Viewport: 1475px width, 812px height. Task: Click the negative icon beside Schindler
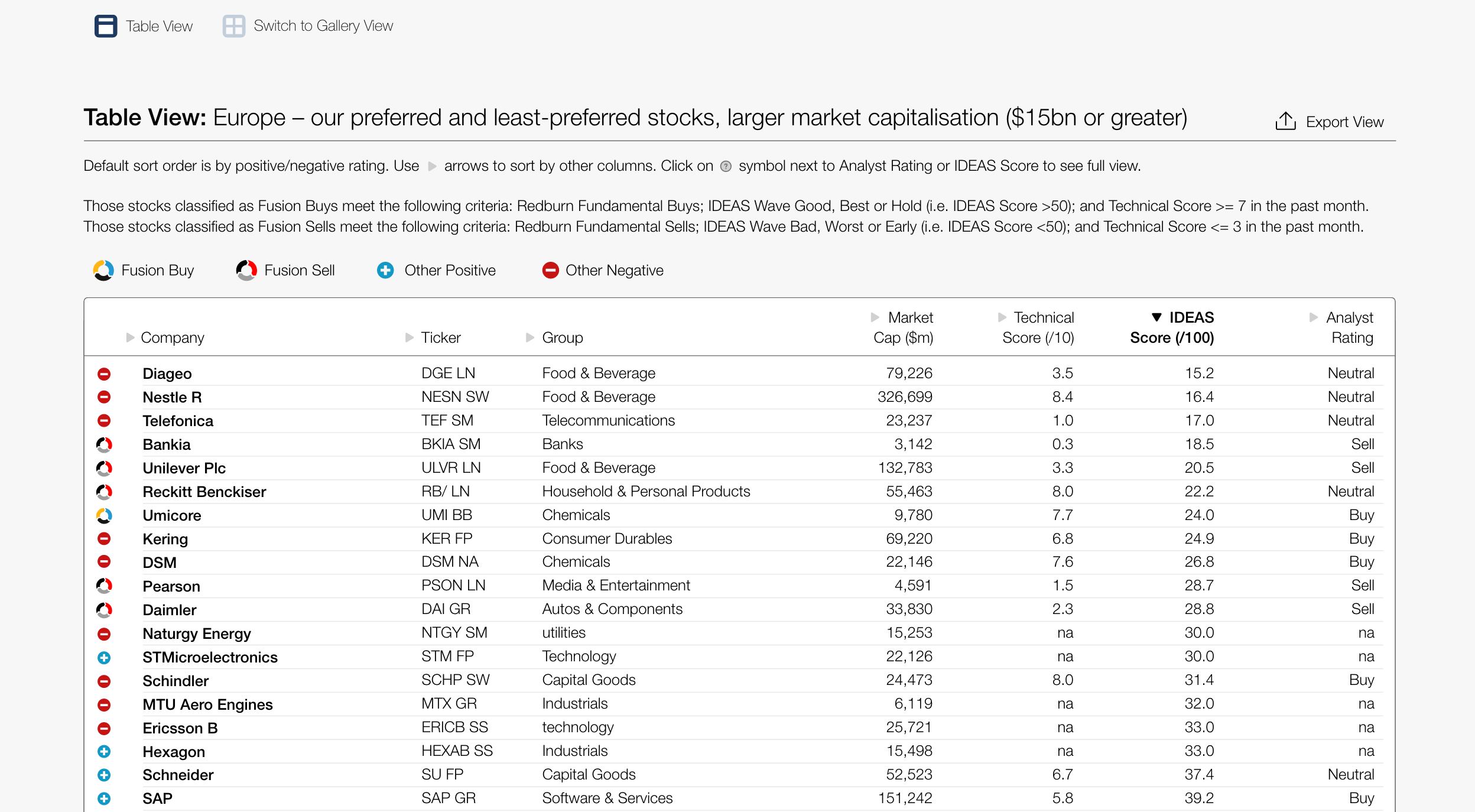[104, 681]
